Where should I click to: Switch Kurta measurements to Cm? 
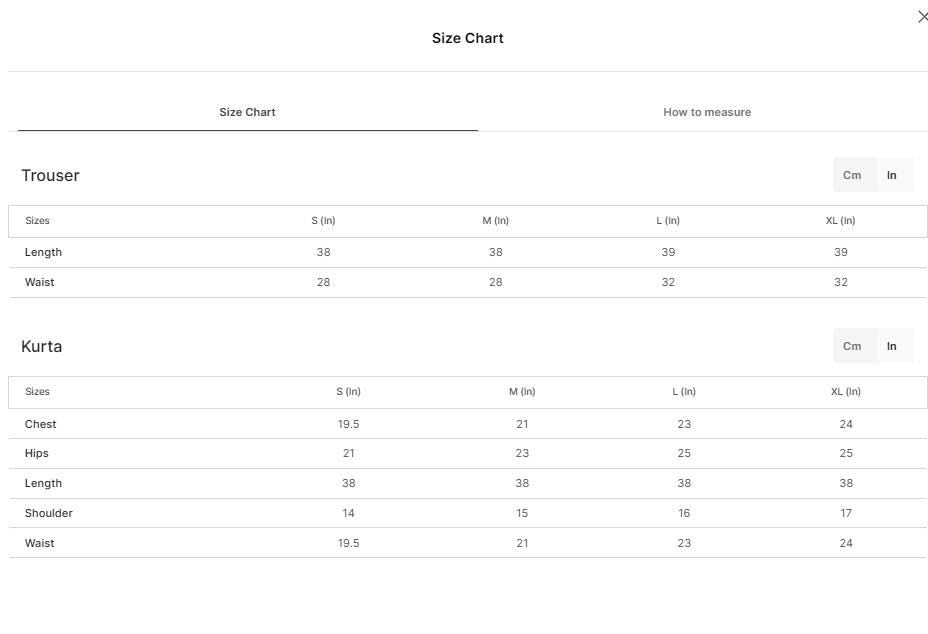click(x=852, y=346)
